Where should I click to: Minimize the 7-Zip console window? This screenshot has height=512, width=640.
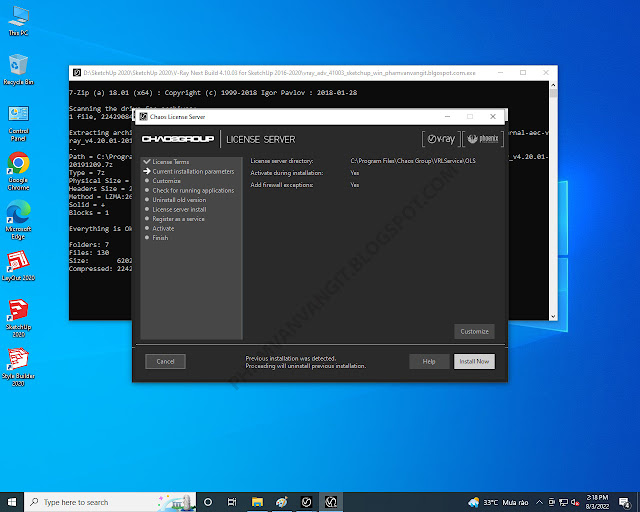500,73
